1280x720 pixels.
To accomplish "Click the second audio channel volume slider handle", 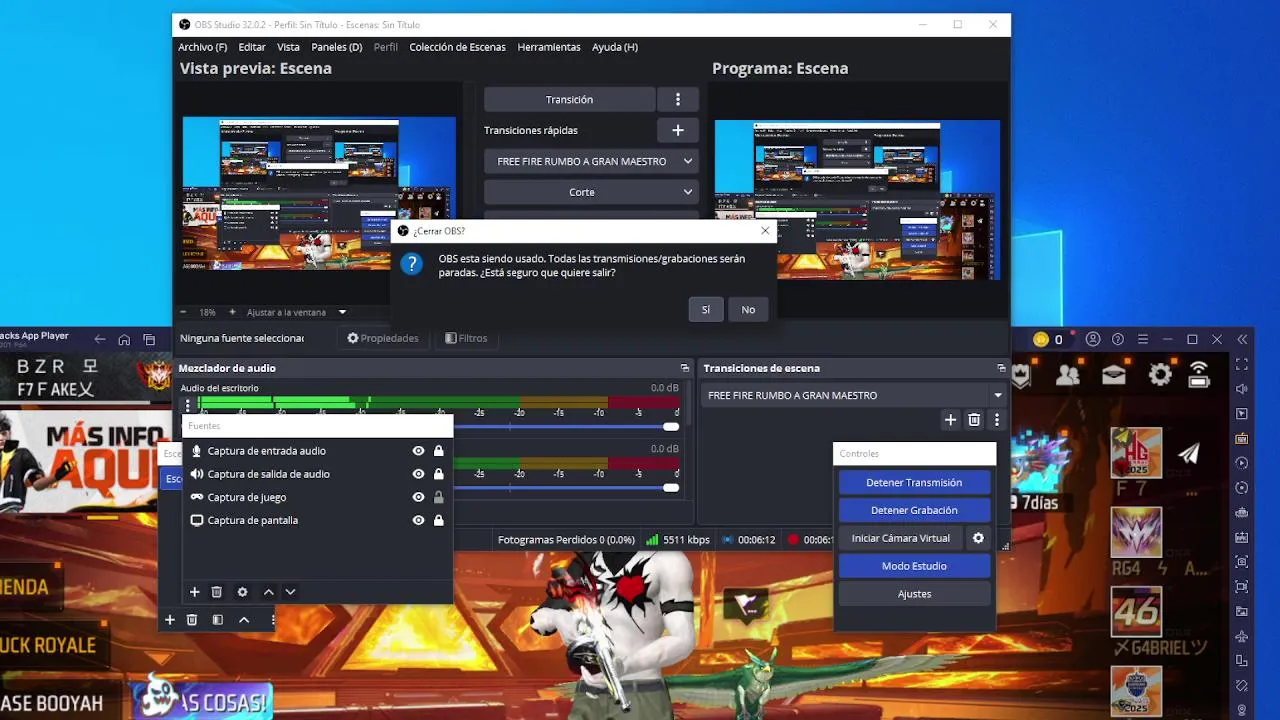I will [671, 488].
